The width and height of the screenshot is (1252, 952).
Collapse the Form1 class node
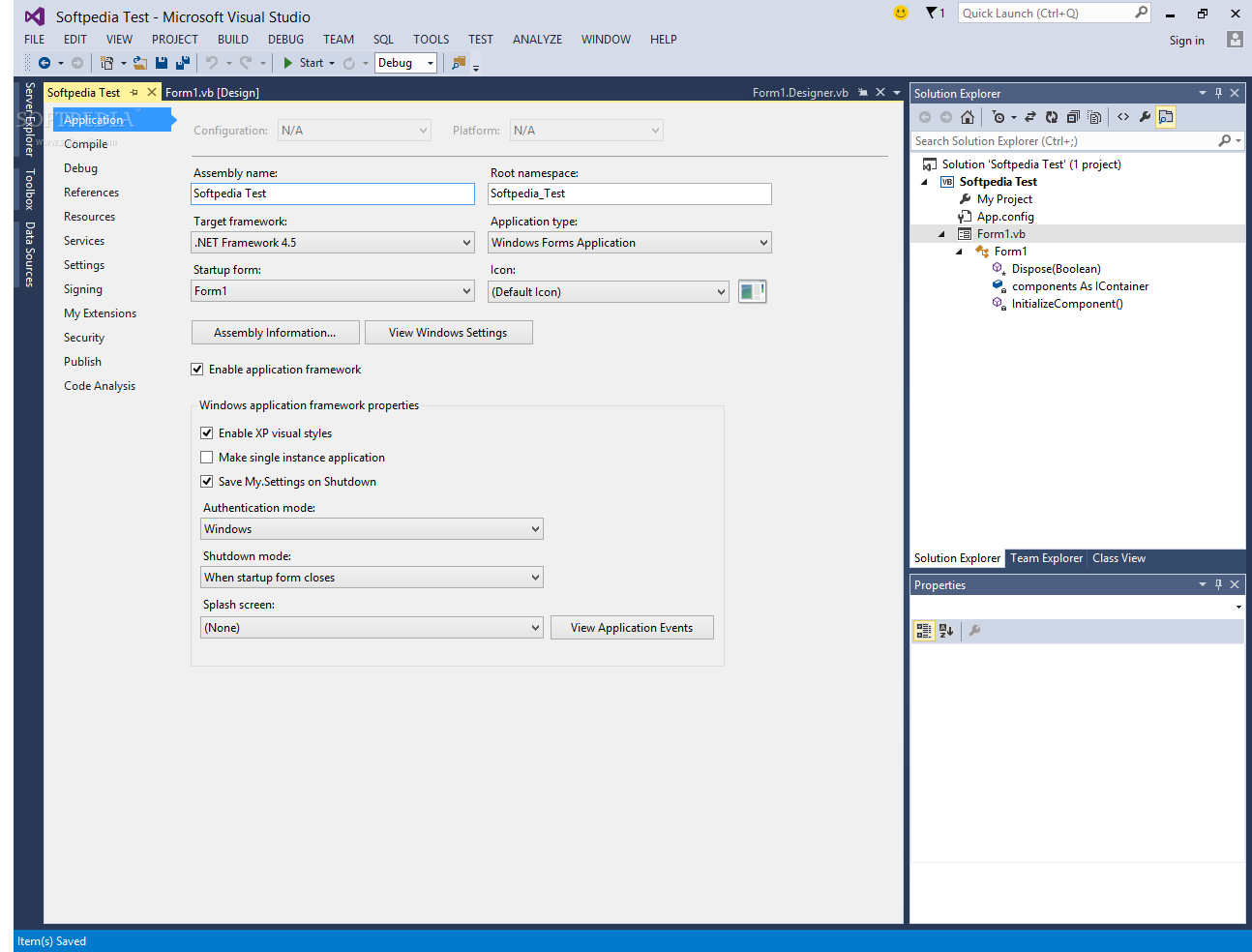[x=959, y=252]
